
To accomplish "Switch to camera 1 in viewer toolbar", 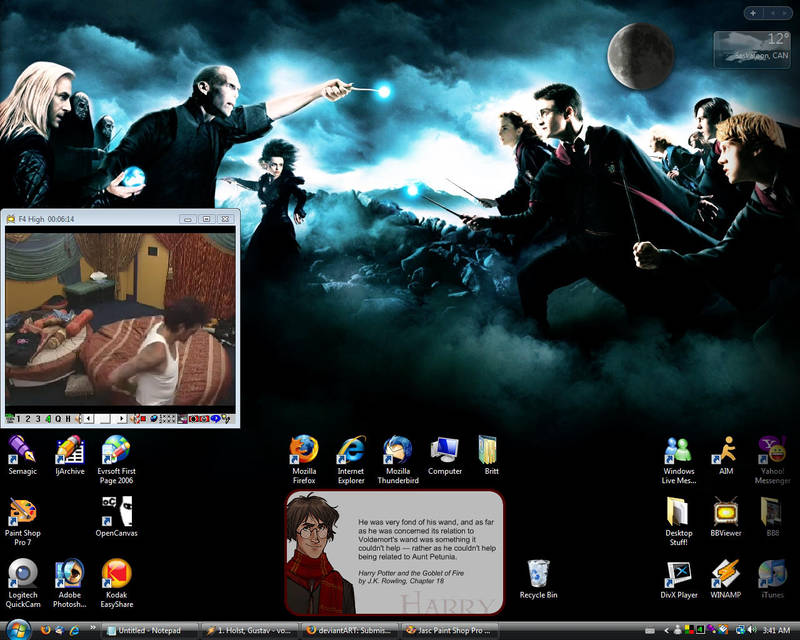I will [x=18, y=419].
